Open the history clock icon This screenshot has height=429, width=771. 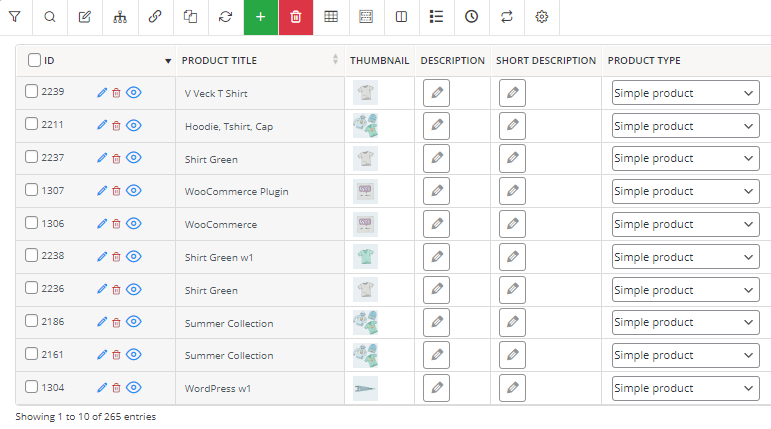click(472, 17)
